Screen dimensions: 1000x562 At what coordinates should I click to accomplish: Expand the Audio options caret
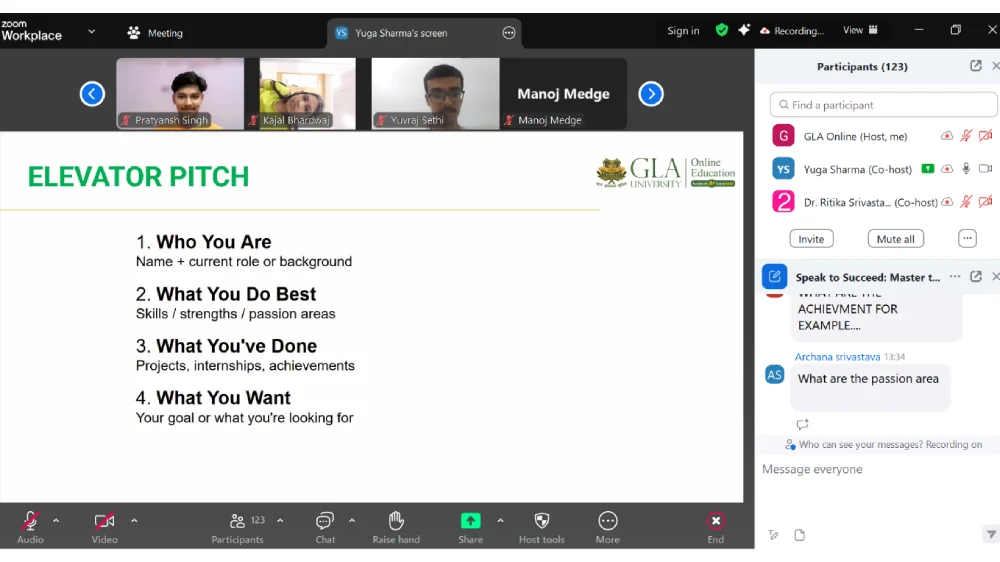click(56, 520)
